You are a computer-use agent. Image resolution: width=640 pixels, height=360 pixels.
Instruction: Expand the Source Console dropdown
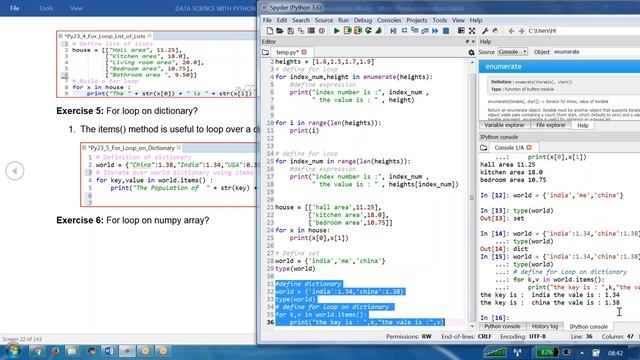click(x=512, y=52)
